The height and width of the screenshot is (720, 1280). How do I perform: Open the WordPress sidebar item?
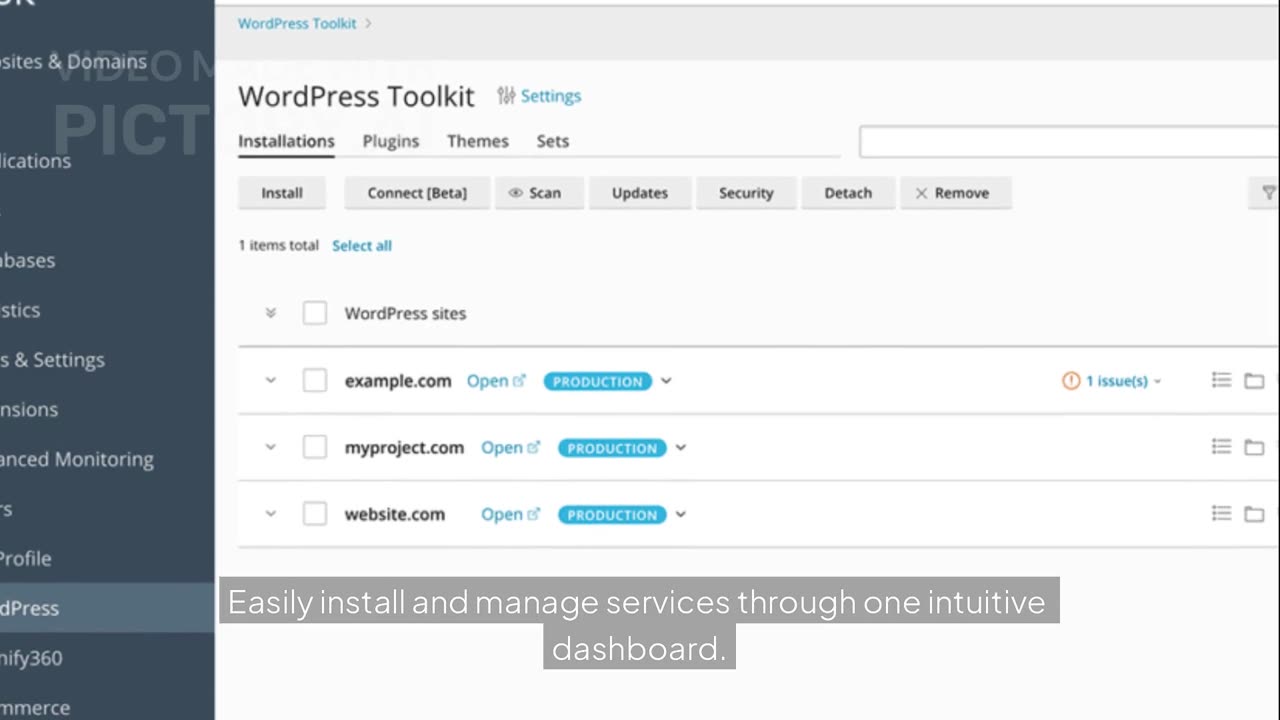pos(107,608)
